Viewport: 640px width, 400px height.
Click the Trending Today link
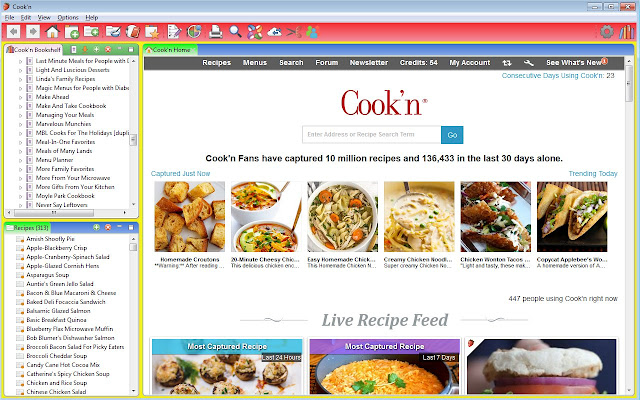pyautogui.click(x=593, y=173)
